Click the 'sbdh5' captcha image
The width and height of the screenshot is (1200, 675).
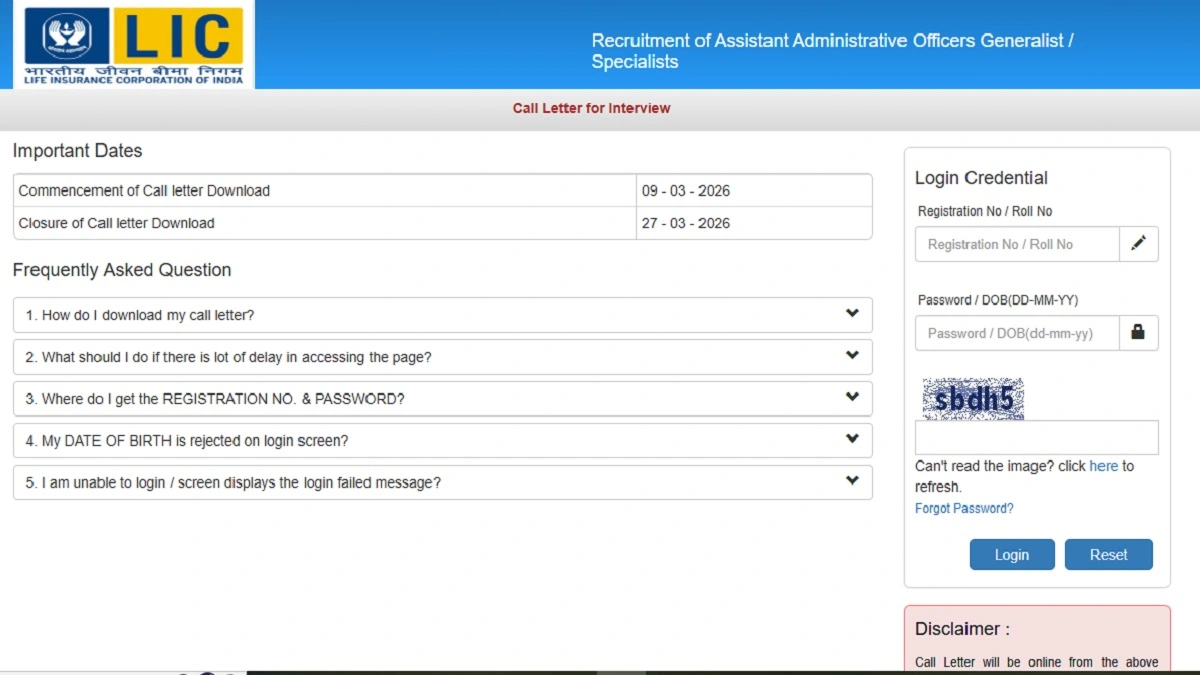tap(972, 398)
